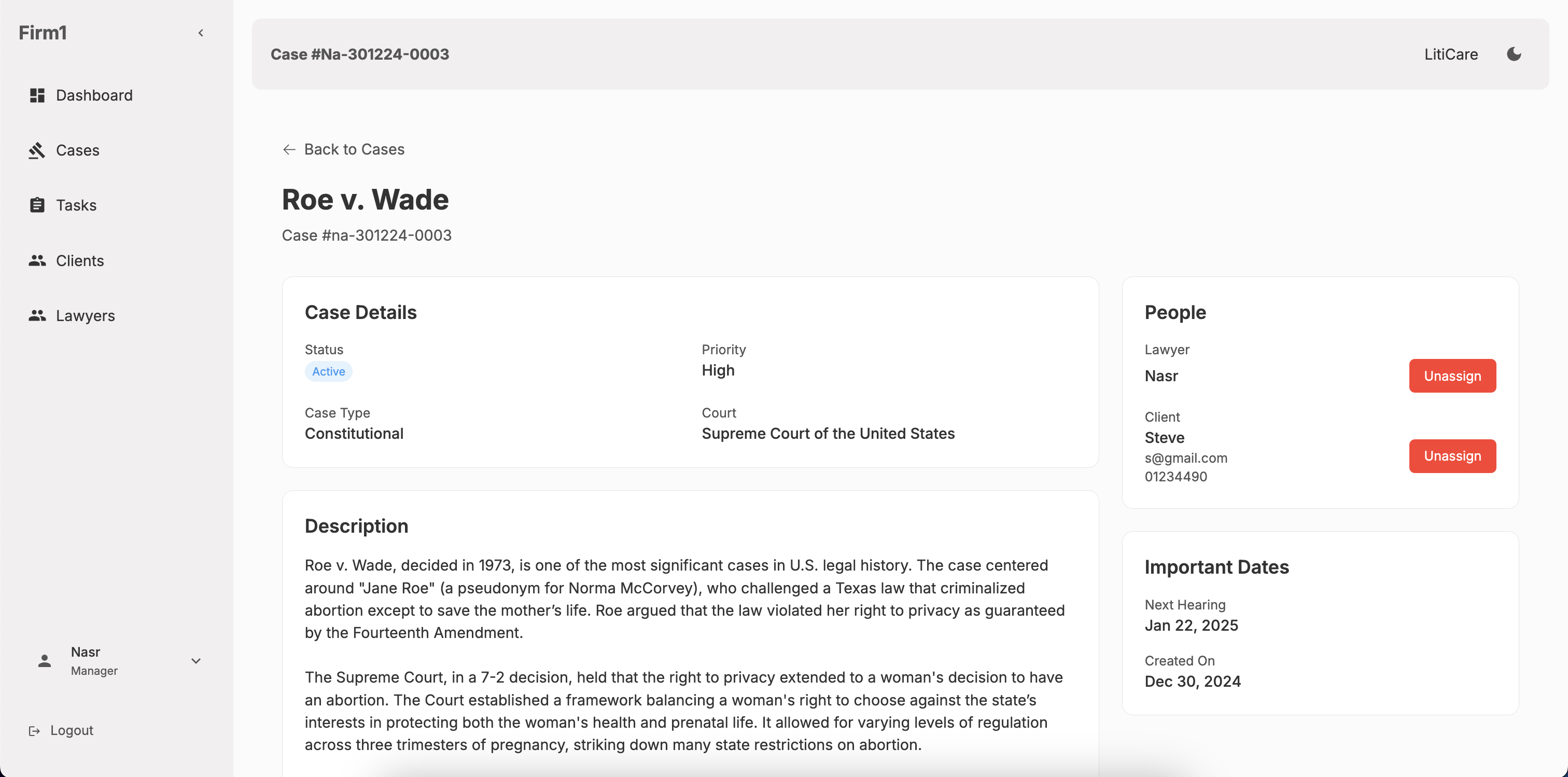The height and width of the screenshot is (777, 1568).
Task: Click the Cases gavel icon
Action: click(x=37, y=150)
